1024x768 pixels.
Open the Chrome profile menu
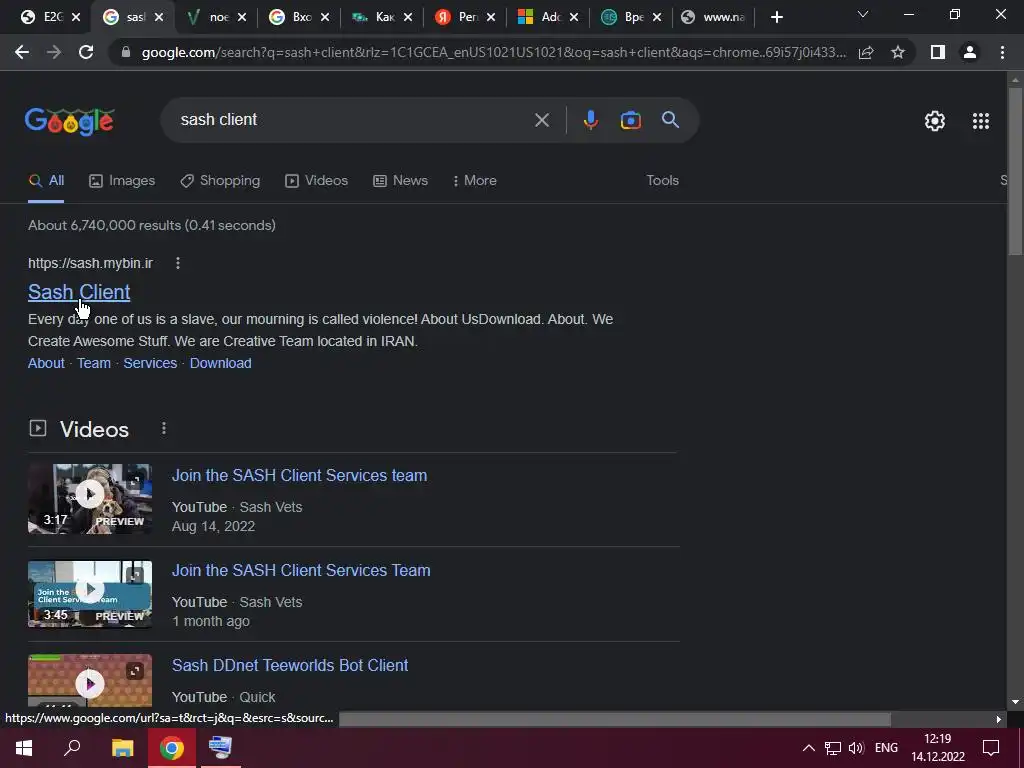click(x=970, y=52)
